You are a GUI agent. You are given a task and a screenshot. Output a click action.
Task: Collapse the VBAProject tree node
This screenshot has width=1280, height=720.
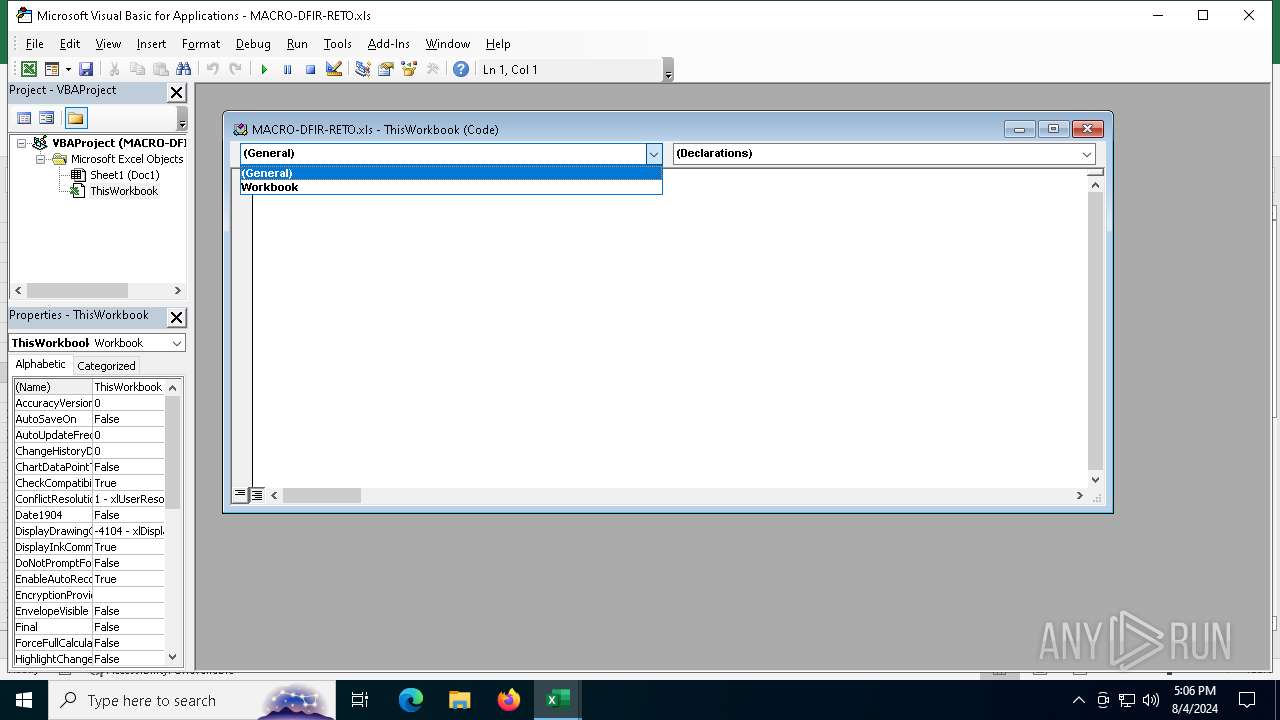(x=21, y=143)
